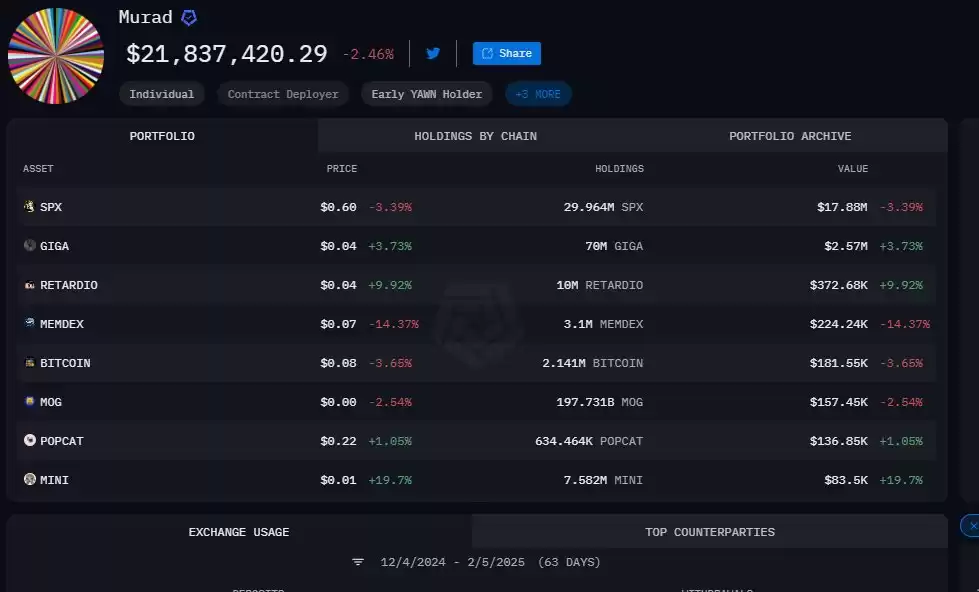
Task: Click the $83.5K MINI value
Action: (845, 480)
